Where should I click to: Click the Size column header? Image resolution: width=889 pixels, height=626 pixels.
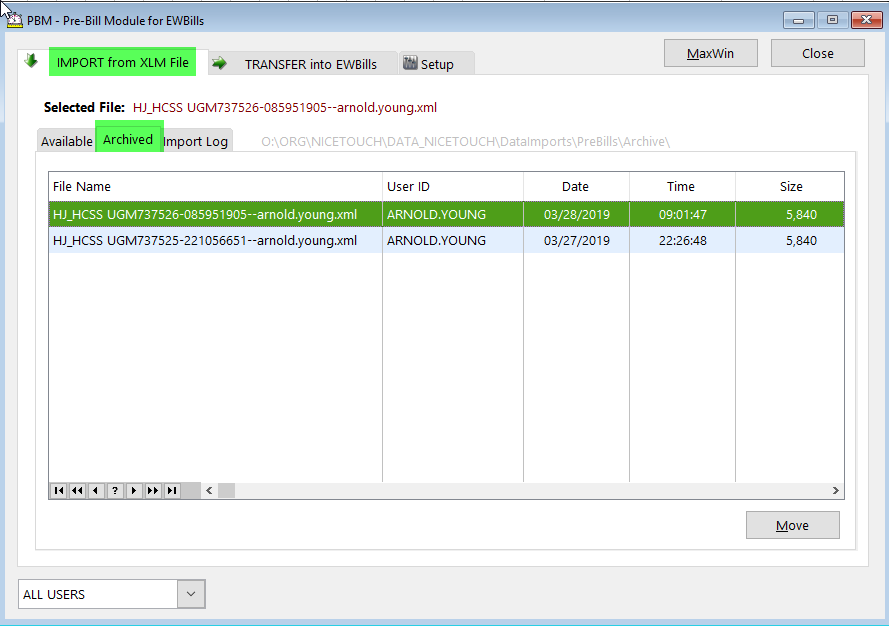(790, 187)
